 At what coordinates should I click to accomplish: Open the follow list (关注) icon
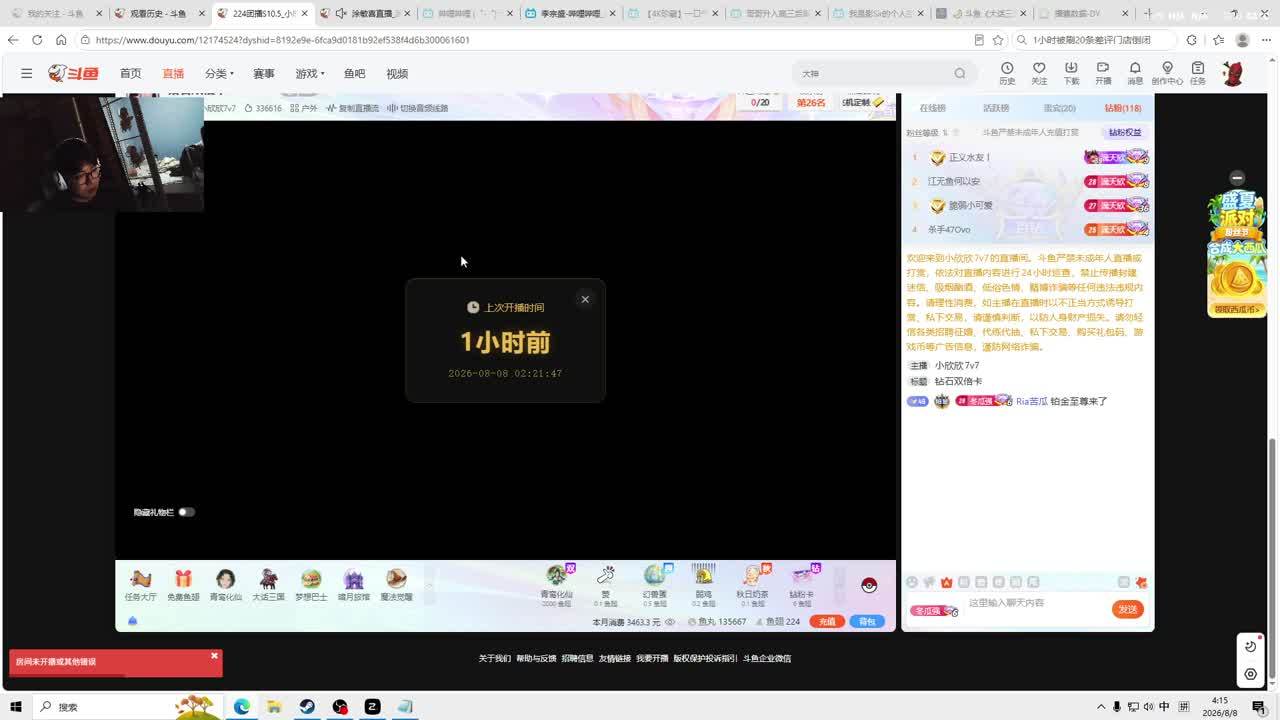tap(1039, 73)
